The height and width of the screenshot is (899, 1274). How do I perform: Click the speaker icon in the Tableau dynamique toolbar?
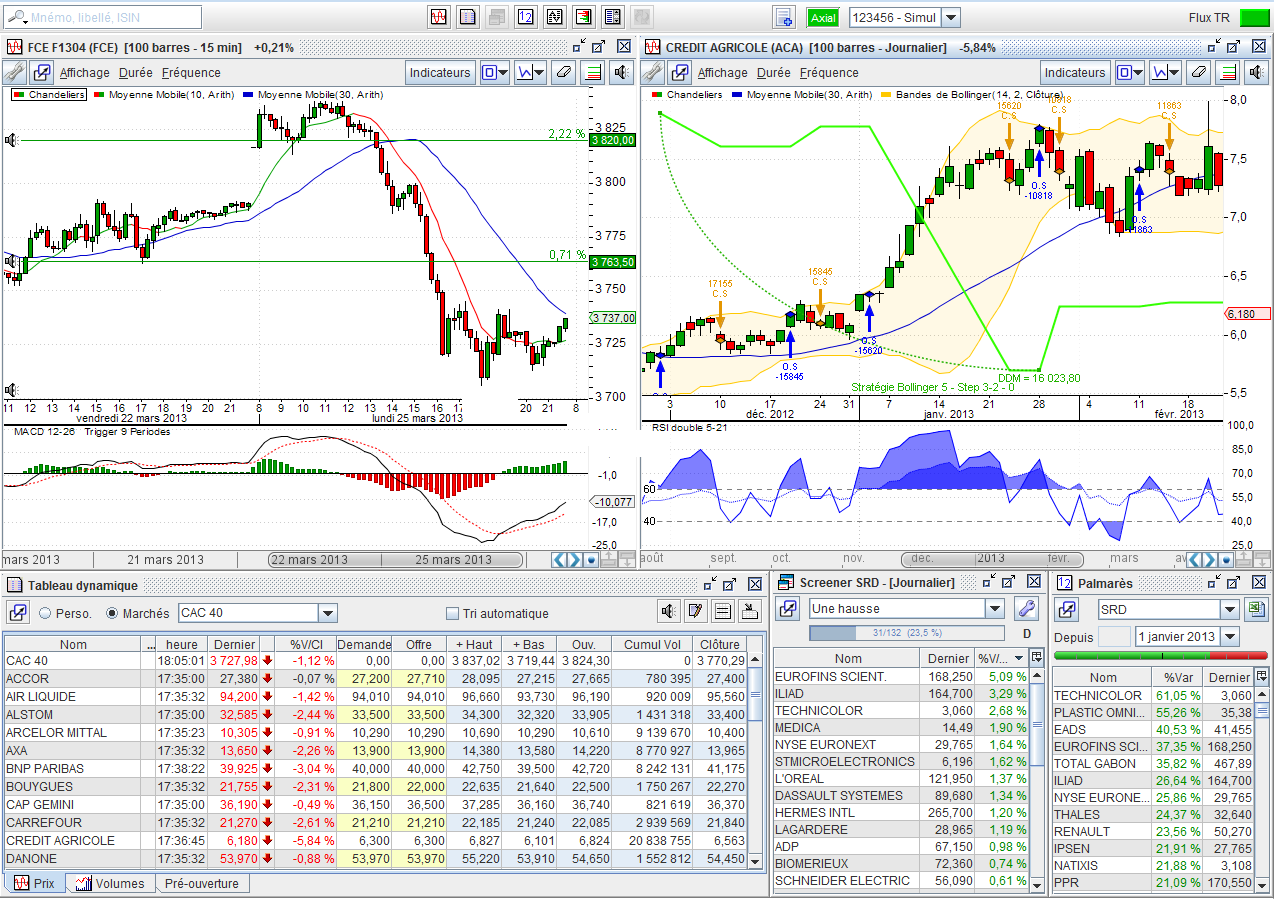point(669,612)
